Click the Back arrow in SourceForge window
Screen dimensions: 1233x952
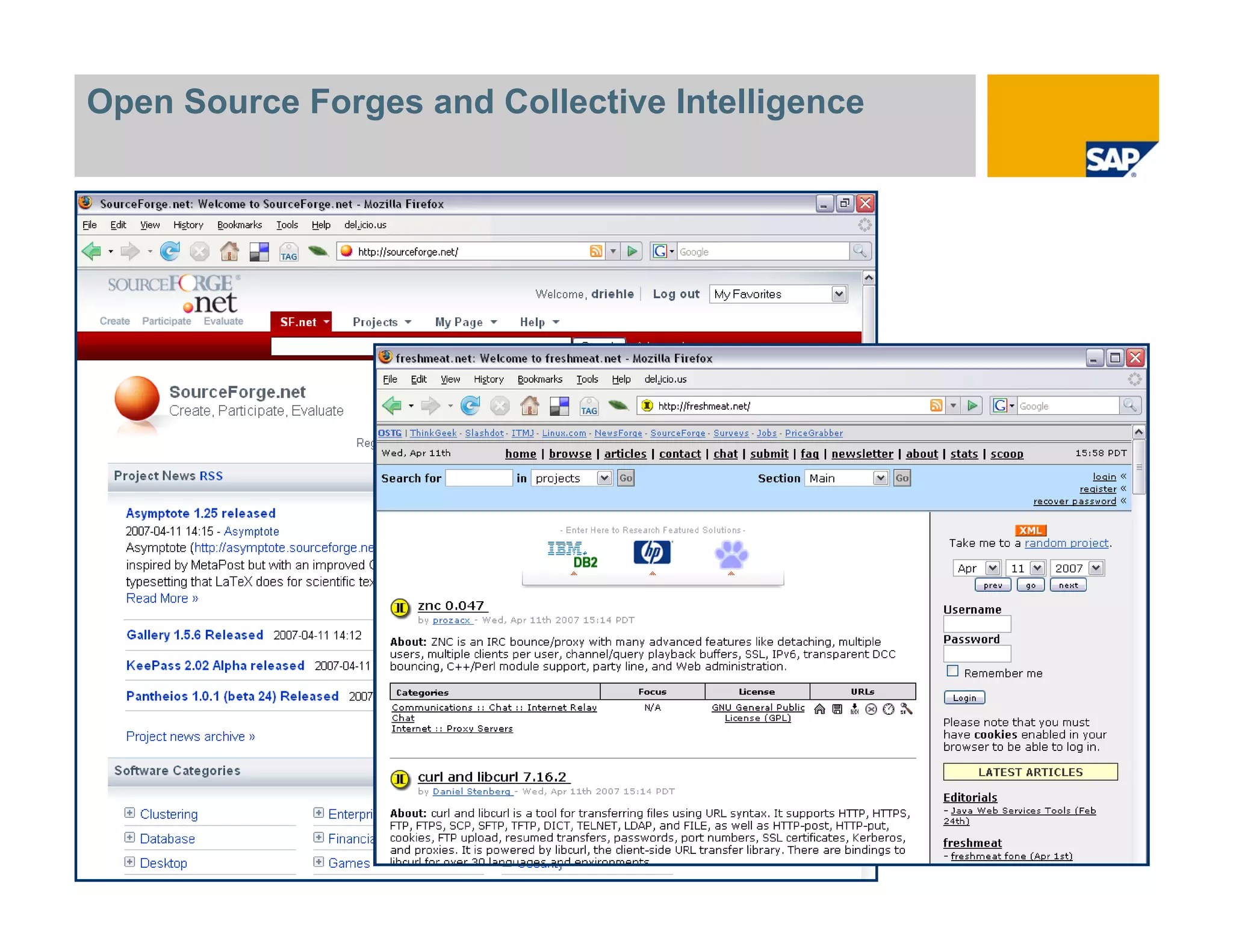92,252
